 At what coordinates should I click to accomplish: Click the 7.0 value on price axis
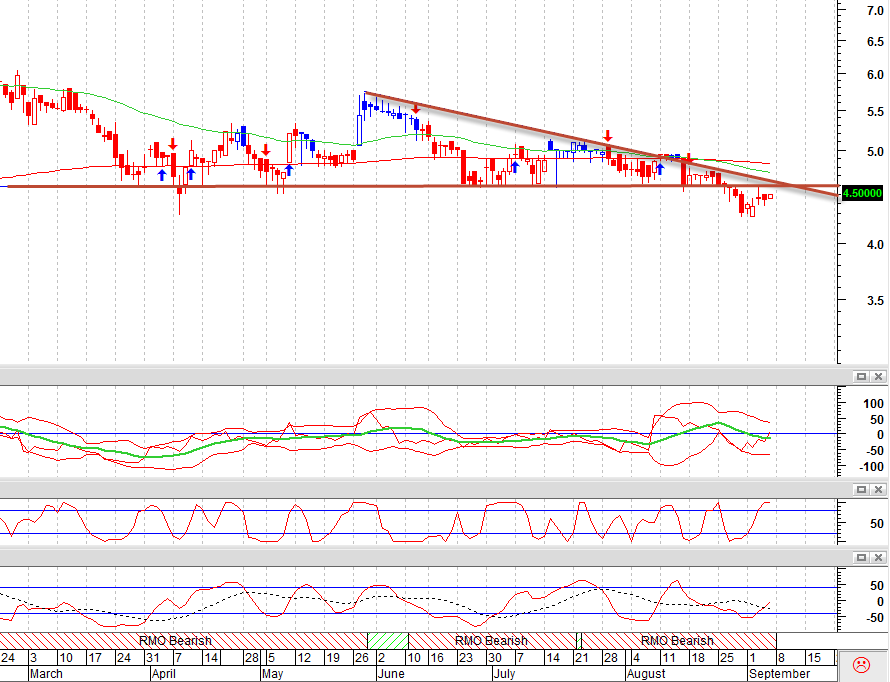click(875, 11)
